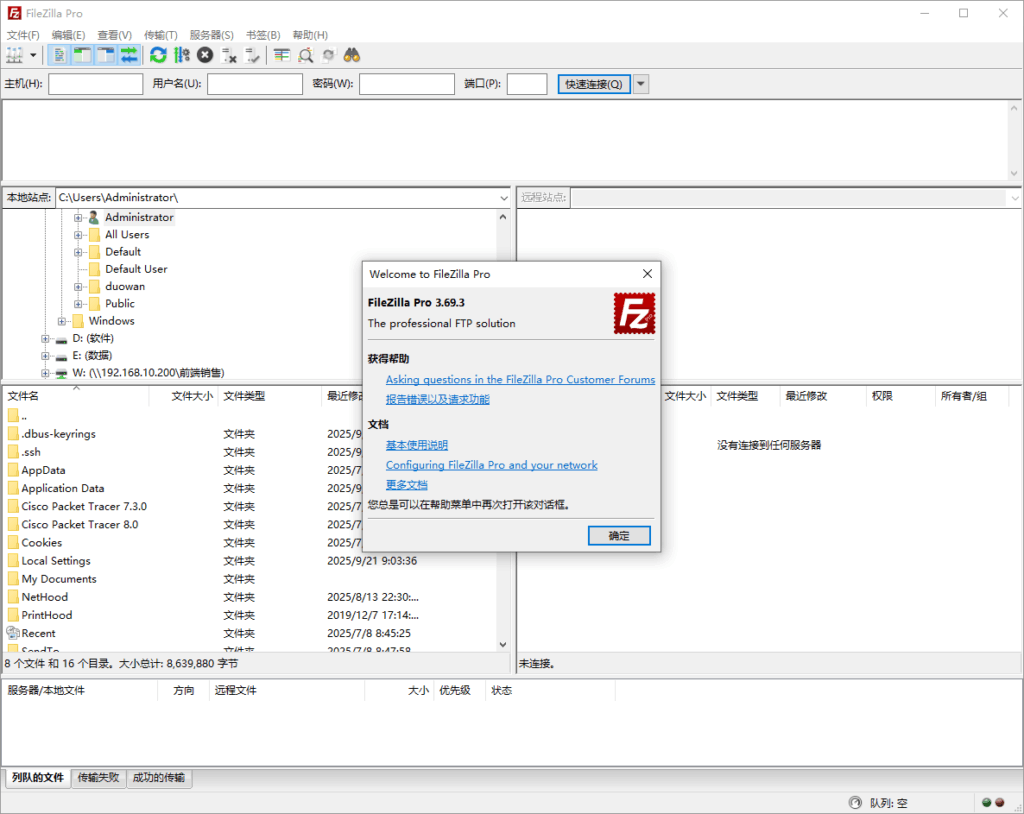Open the quickconnect history dropdown

click(640, 83)
